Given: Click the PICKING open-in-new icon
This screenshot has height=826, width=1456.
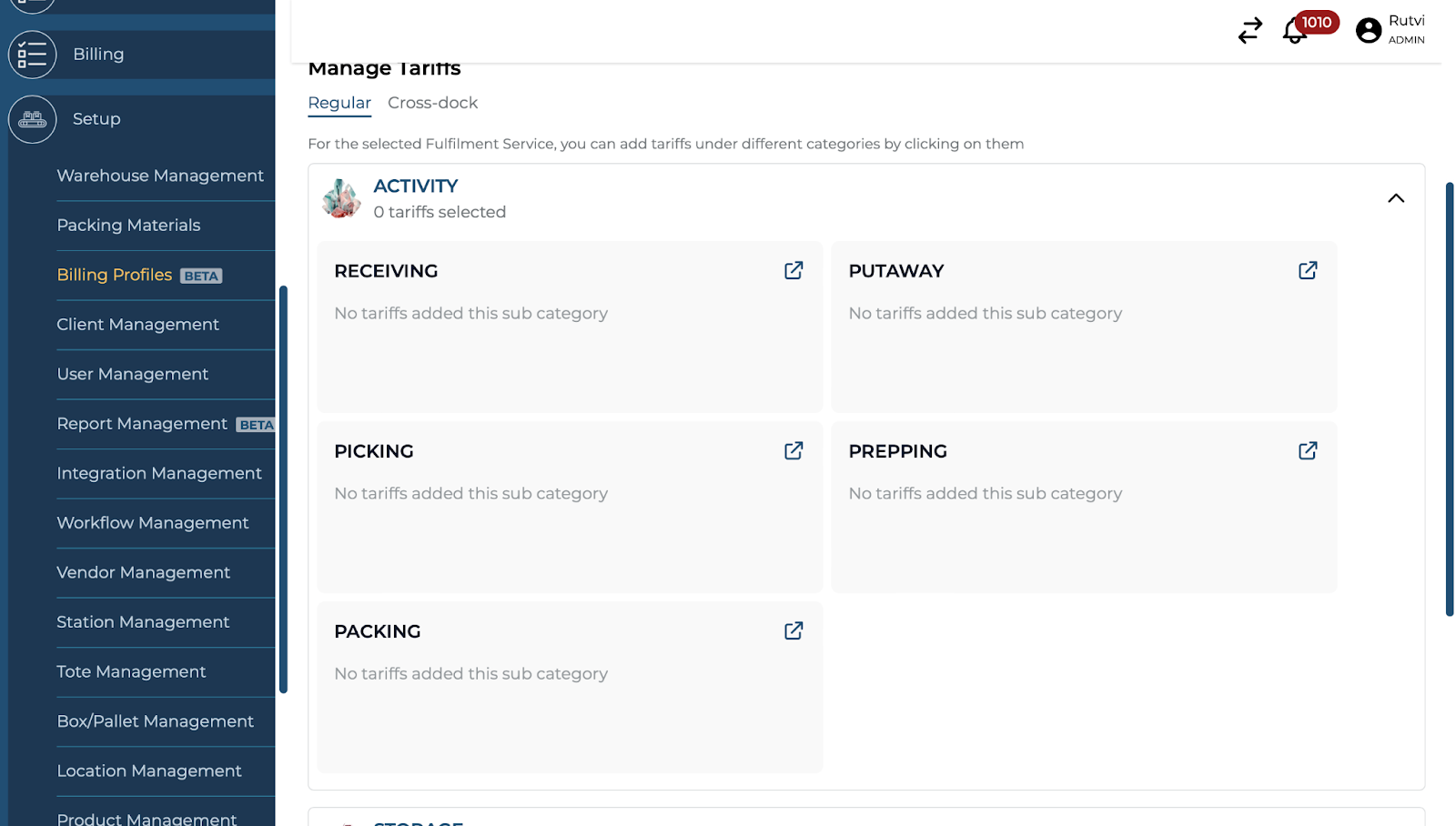Looking at the screenshot, I should (x=794, y=450).
